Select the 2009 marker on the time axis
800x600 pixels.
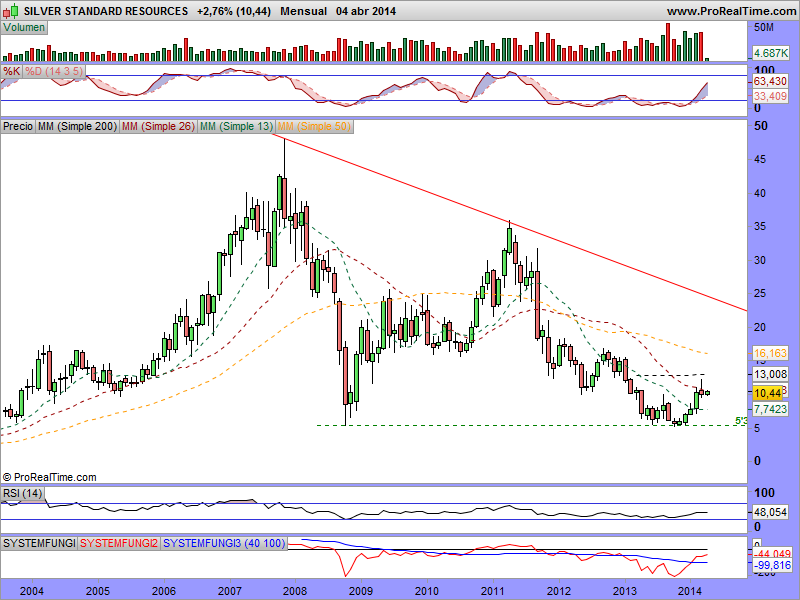click(x=360, y=591)
